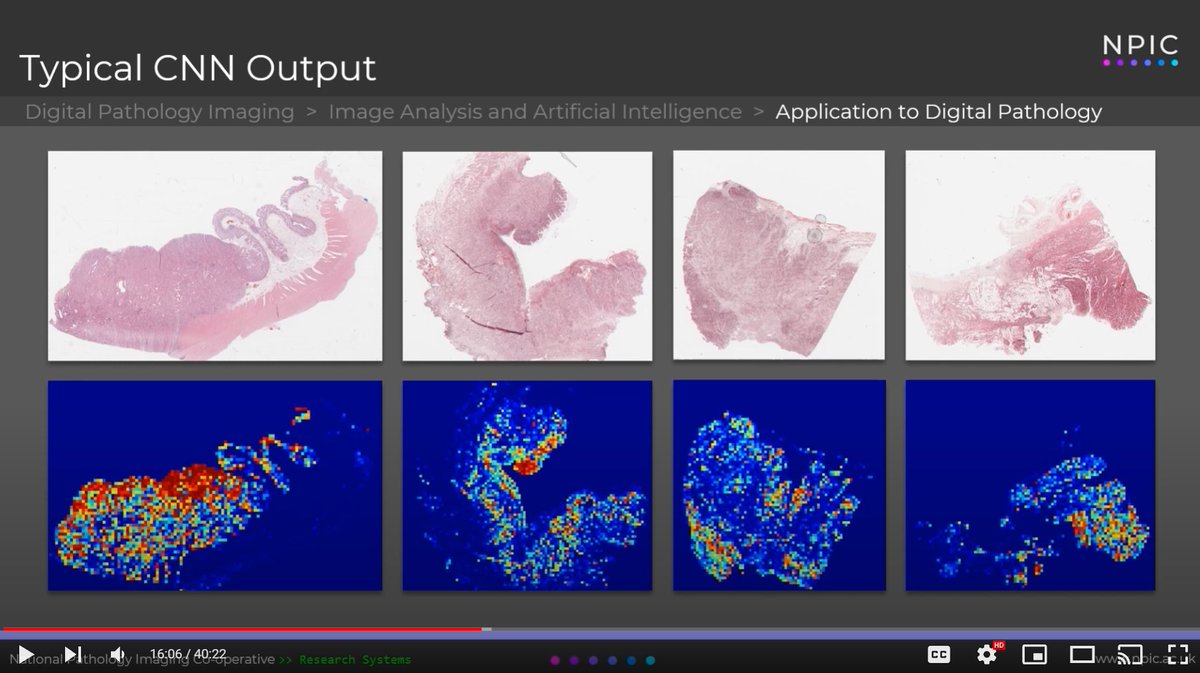Click the 'Typical CNN Output' slide title
This screenshot has width=1200, height=673.
click(198, 68)
